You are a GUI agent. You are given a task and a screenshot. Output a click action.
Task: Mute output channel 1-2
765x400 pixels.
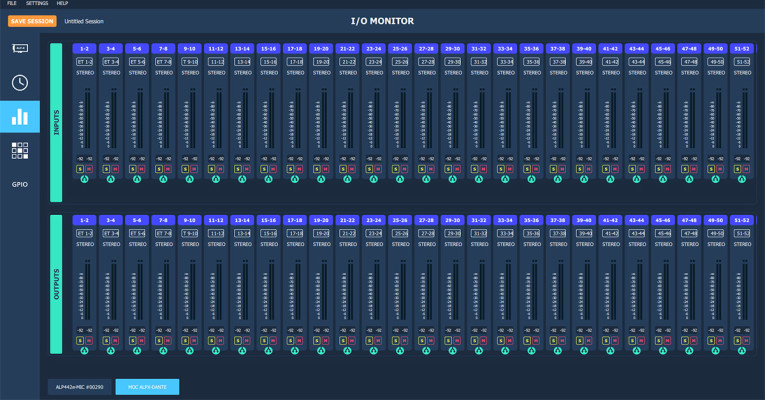89,340
